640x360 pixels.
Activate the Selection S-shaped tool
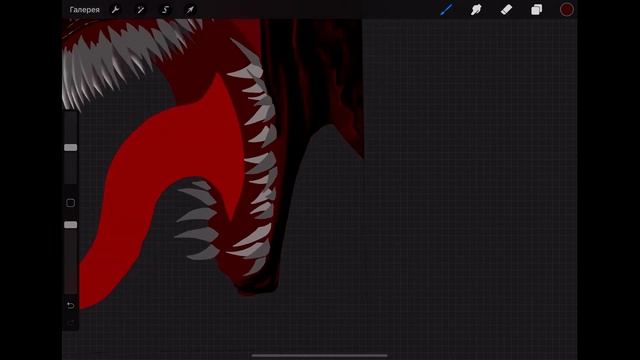click(x=165, y=10)
